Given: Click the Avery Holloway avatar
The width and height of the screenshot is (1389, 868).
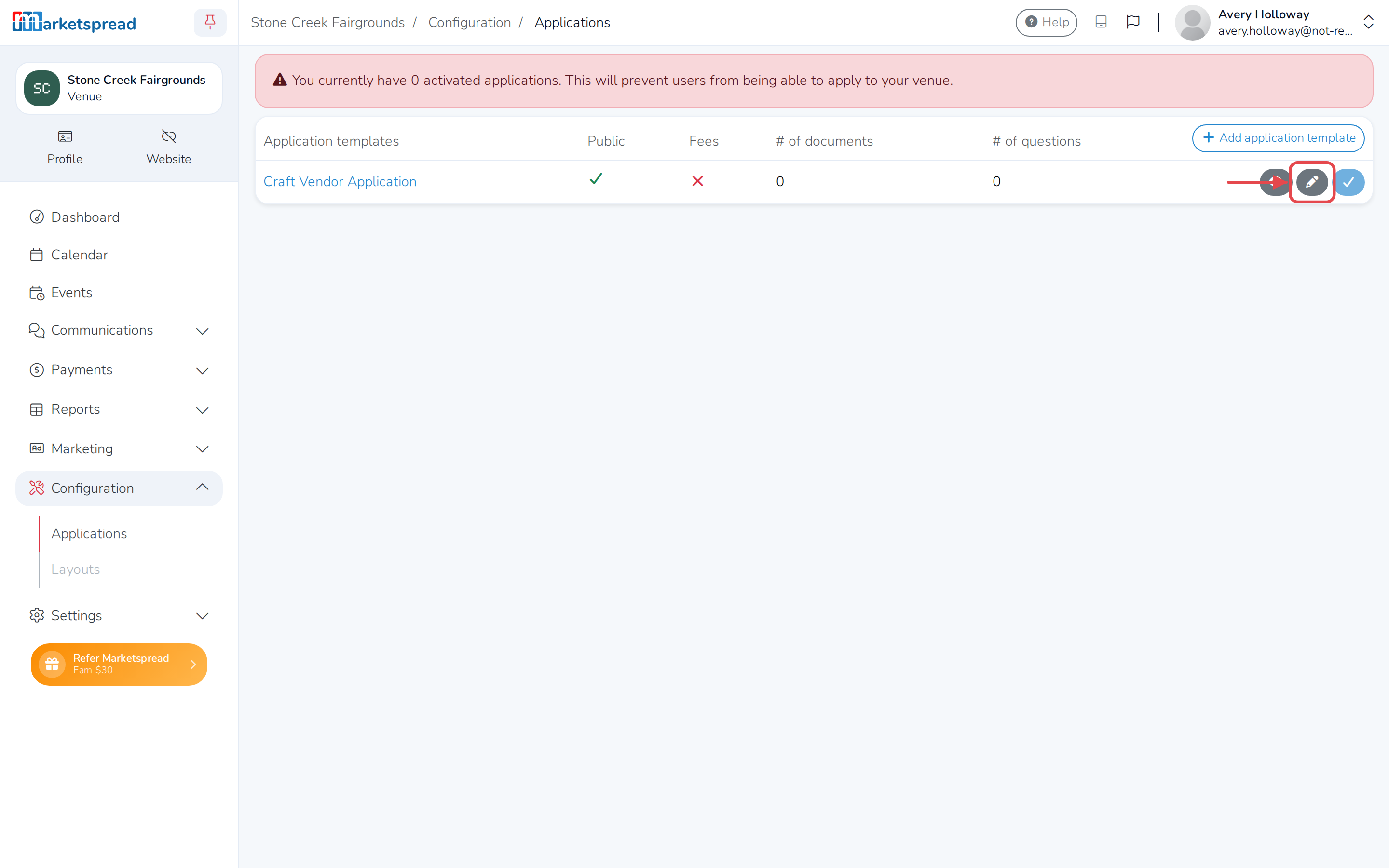Looking at the screenshot, I should point(1192,22).
